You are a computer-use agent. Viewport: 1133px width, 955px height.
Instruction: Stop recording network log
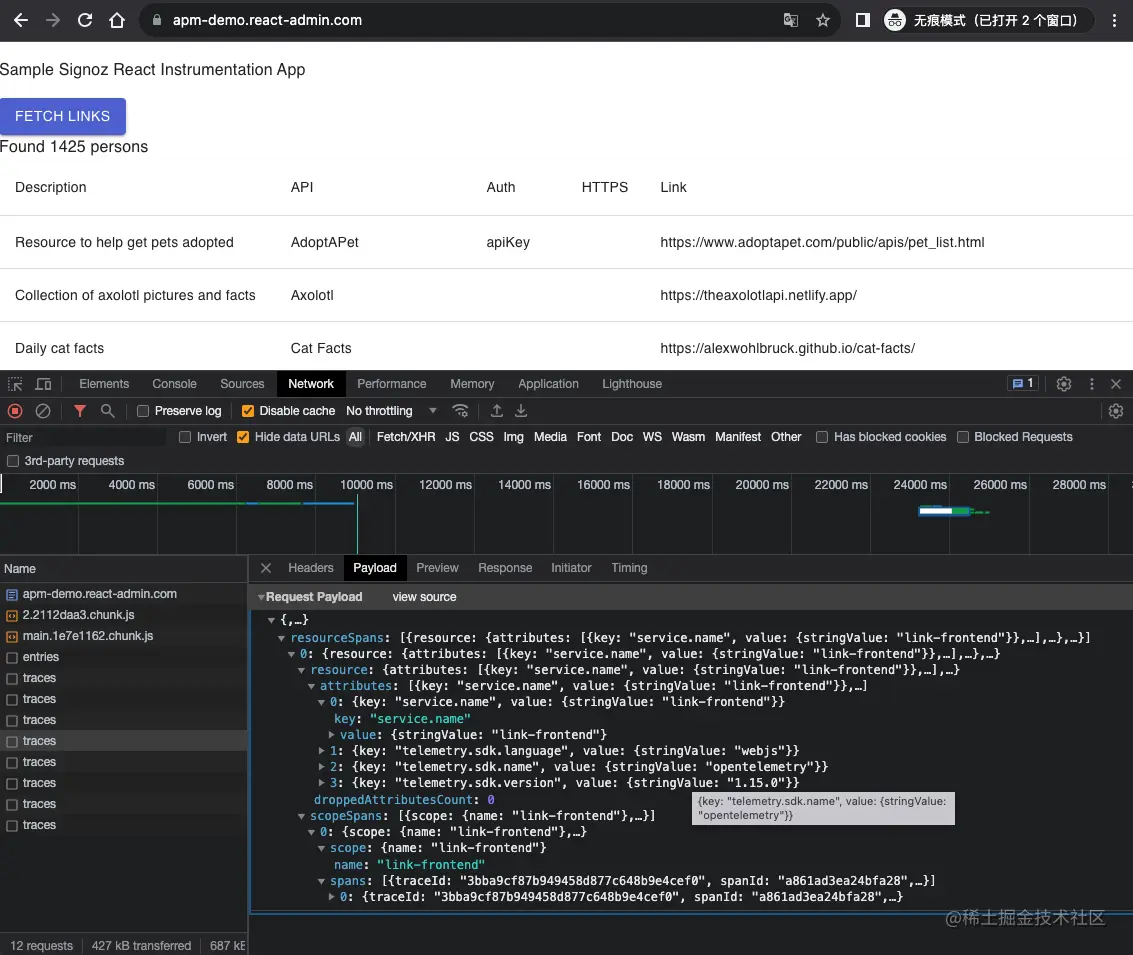(15, 411)
